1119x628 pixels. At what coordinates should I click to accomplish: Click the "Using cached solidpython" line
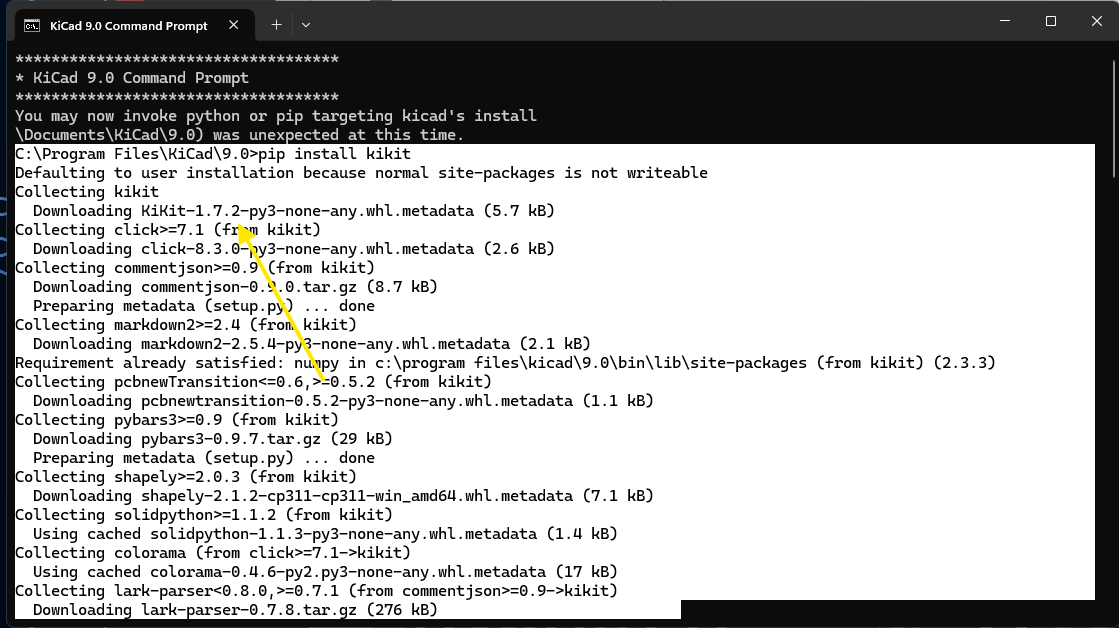click(324, 534)
